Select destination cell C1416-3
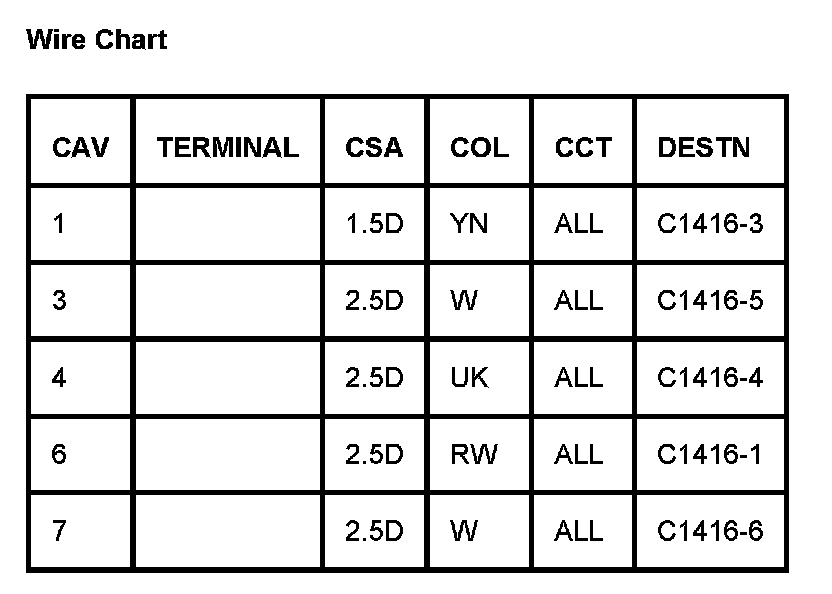 point(710,224)
